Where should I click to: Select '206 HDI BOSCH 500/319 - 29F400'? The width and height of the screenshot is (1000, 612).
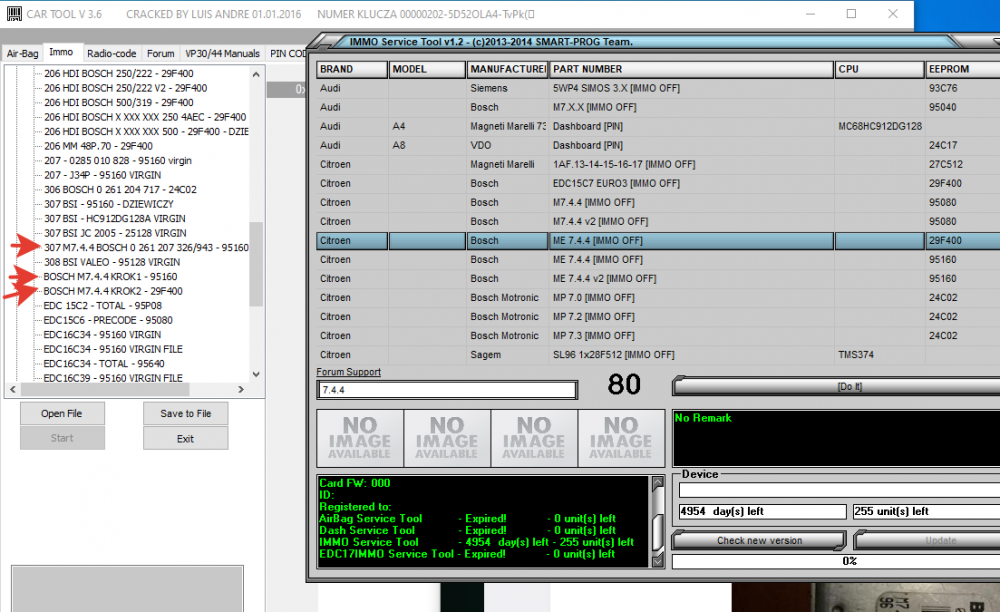pyautogui.click(x=119, y=103)
